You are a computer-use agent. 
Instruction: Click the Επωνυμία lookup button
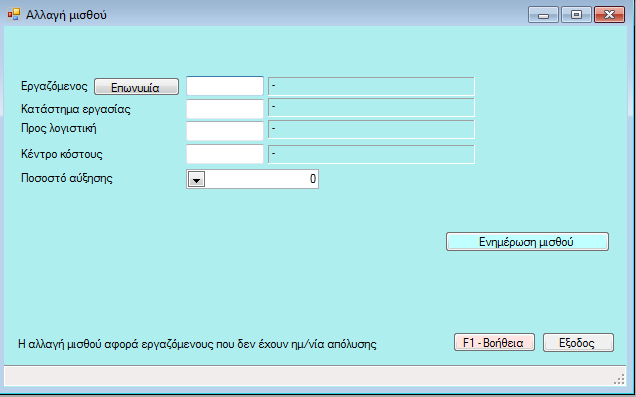pos(136,87)
